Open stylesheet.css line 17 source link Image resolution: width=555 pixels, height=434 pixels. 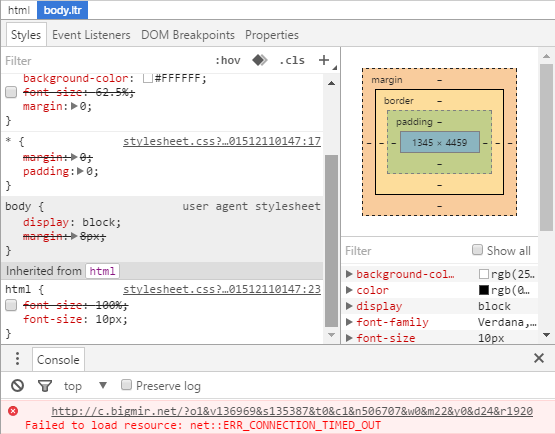tap(222, 141)
